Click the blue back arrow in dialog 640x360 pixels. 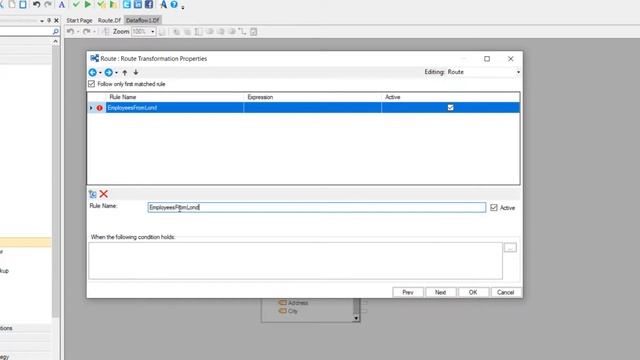pos(93,72)
